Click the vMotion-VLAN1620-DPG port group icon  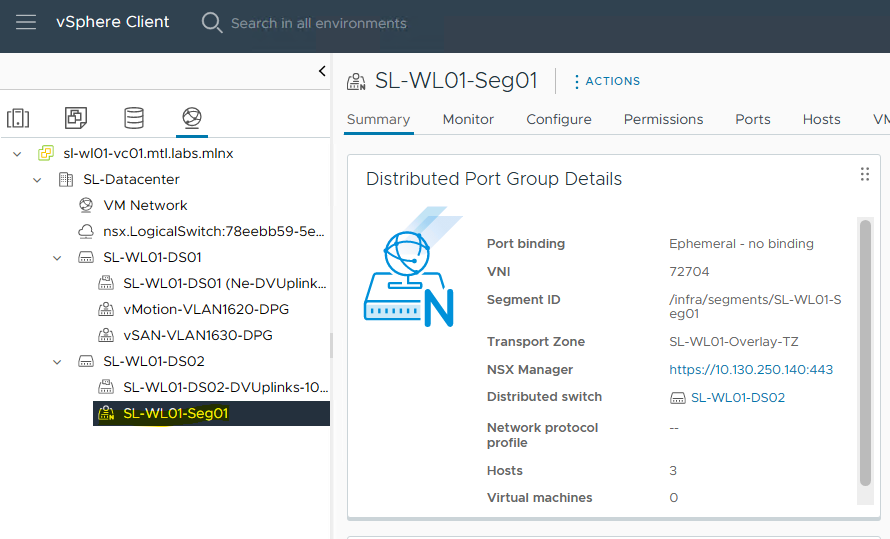pyautogui.click(x=106, y=309)
